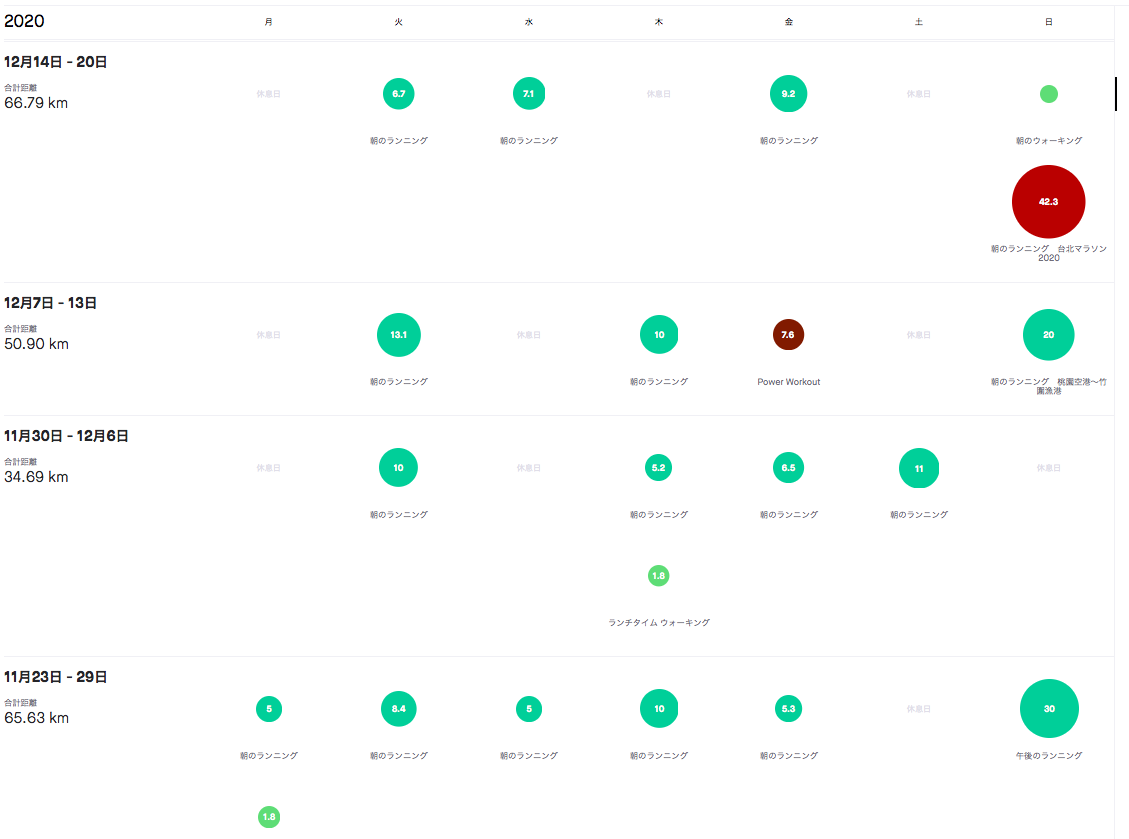This screenshot has width=1129, height=839.
Task: Click the 桃園空港〜竹圍漁港 run title
Action: pos(1080,383)
